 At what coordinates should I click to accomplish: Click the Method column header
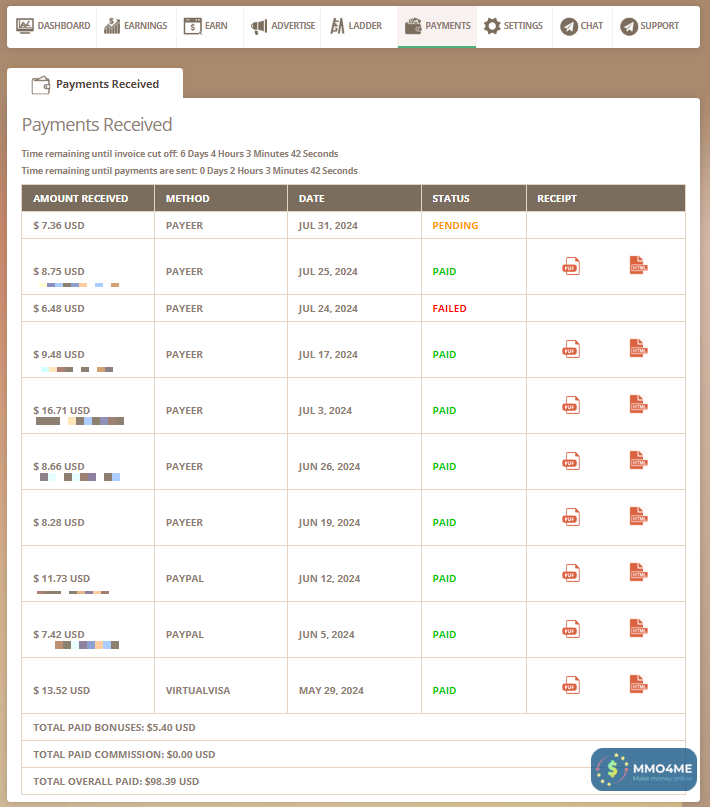click(221, 198)
